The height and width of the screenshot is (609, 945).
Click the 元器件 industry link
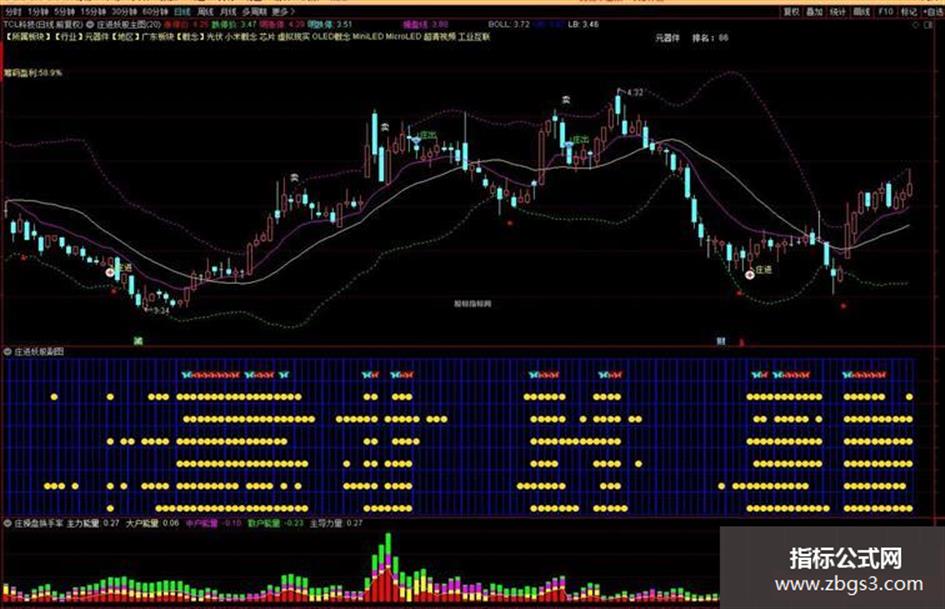click(x=95, y=37)
